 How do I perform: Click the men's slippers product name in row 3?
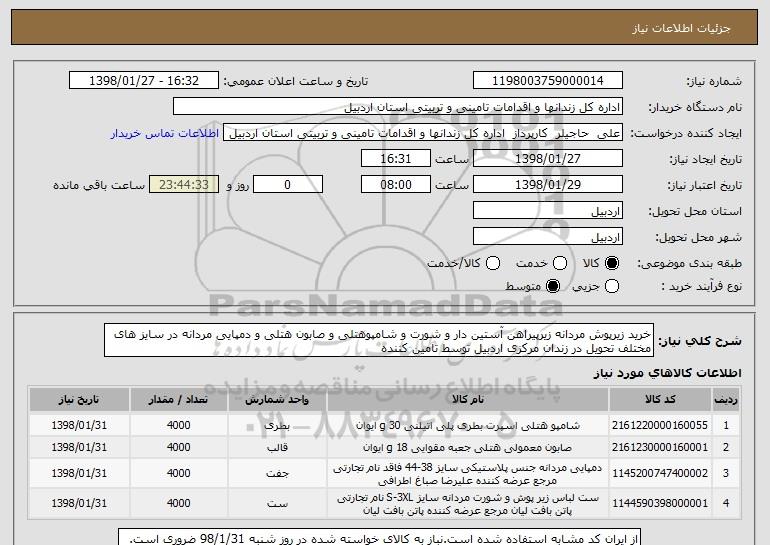(x=468, y=474)
